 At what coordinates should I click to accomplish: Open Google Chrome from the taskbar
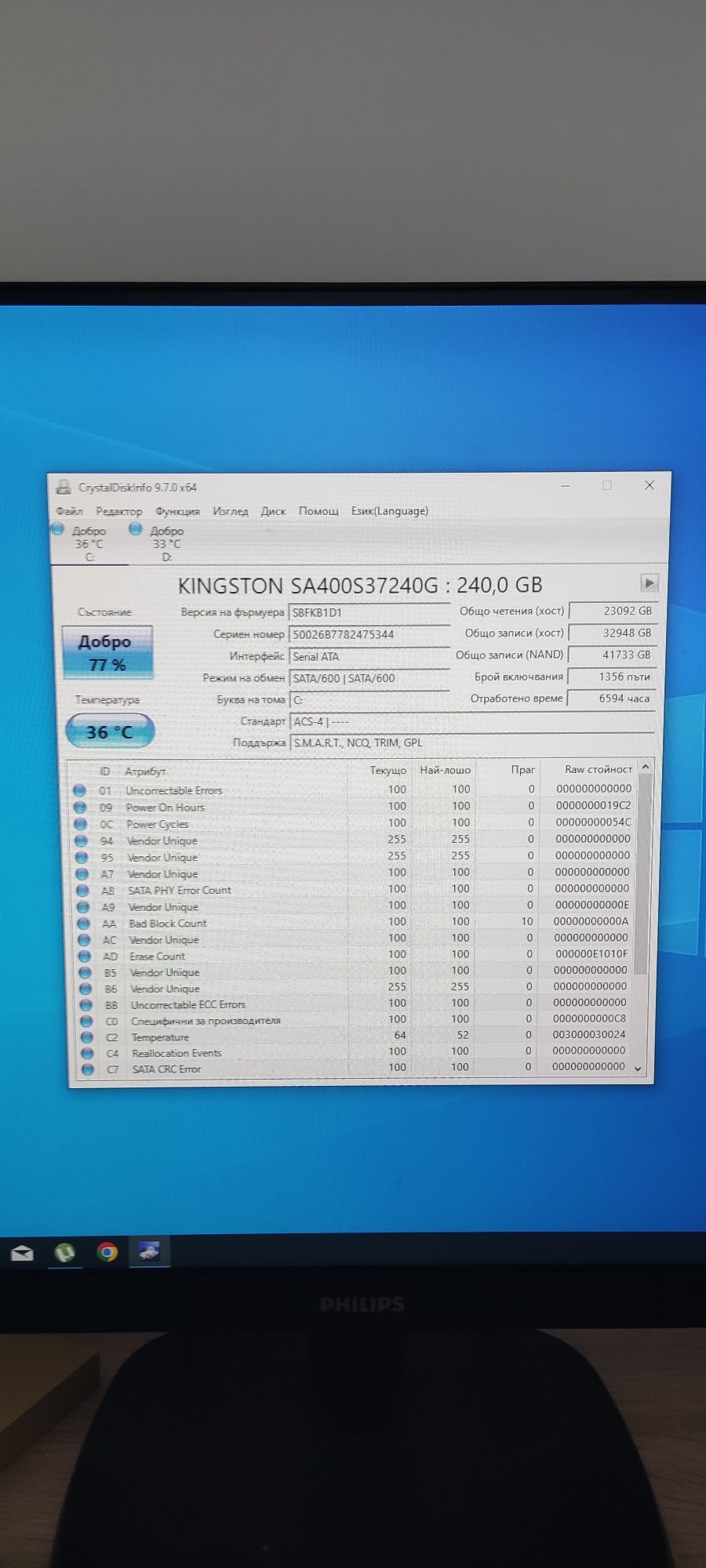coord(107,1252)
